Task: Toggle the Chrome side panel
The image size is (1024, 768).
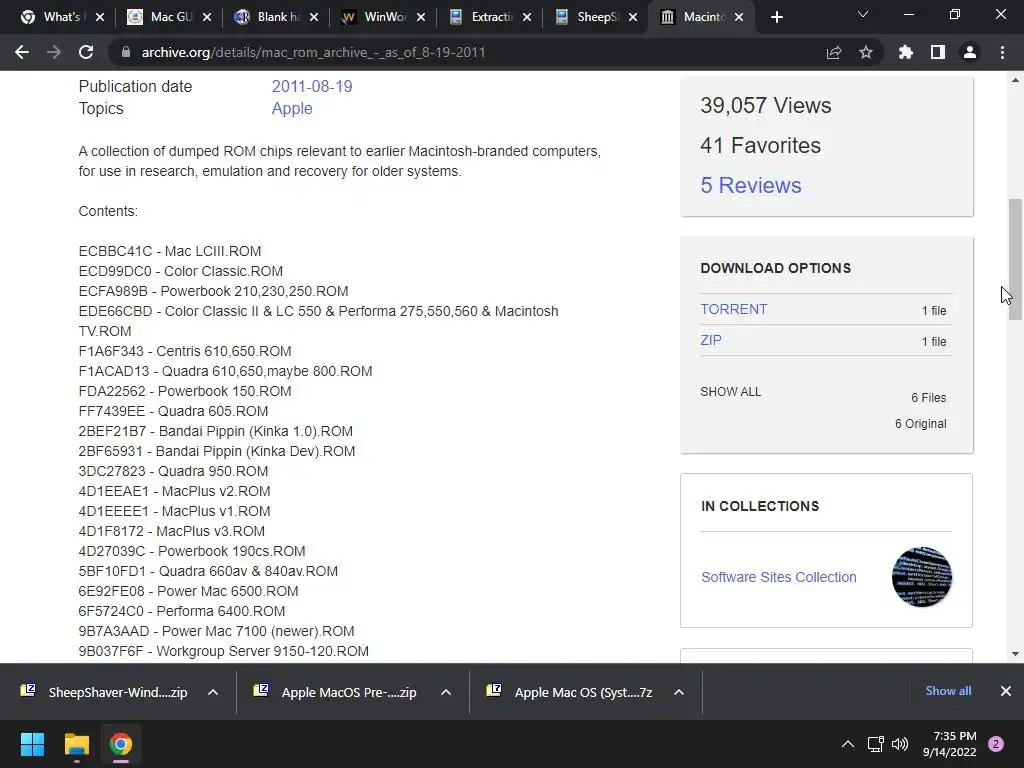Action: pos(938,52)
